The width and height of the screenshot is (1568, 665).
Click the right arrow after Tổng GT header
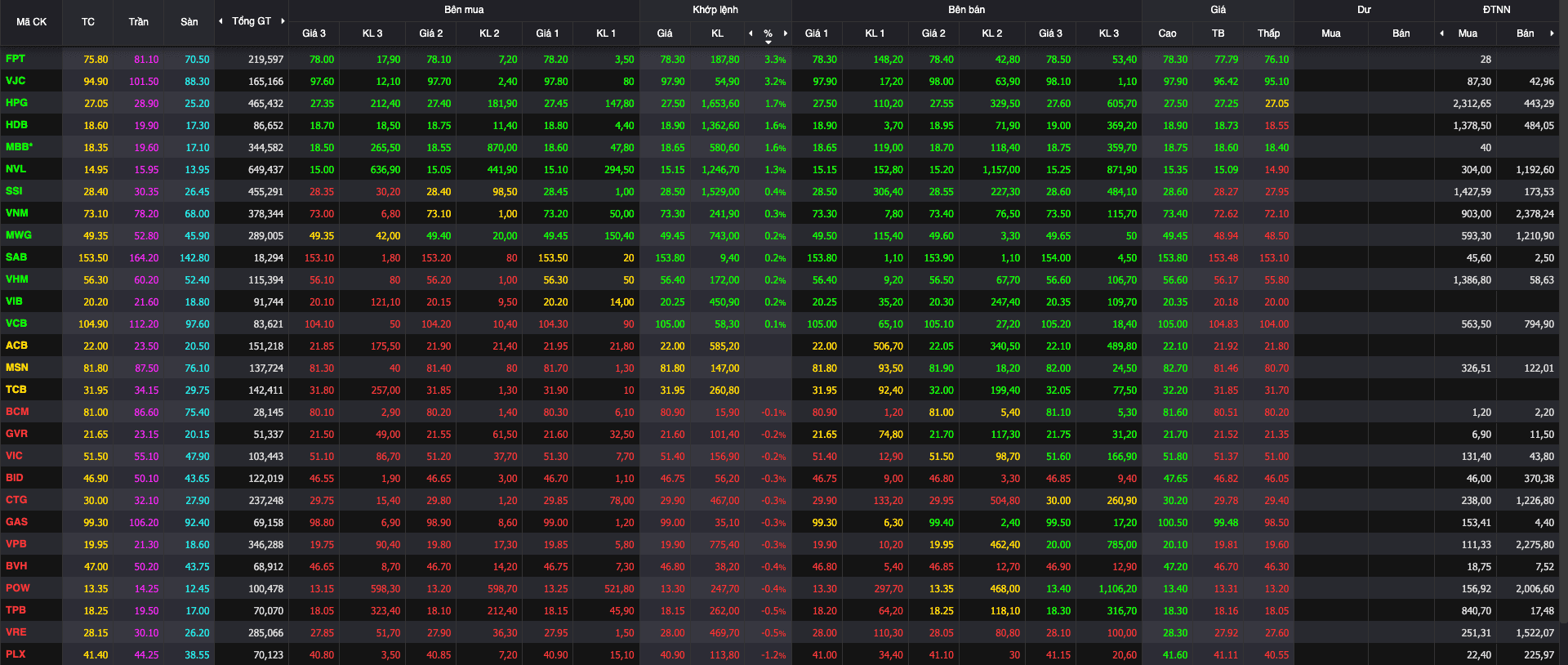point(283,21)
